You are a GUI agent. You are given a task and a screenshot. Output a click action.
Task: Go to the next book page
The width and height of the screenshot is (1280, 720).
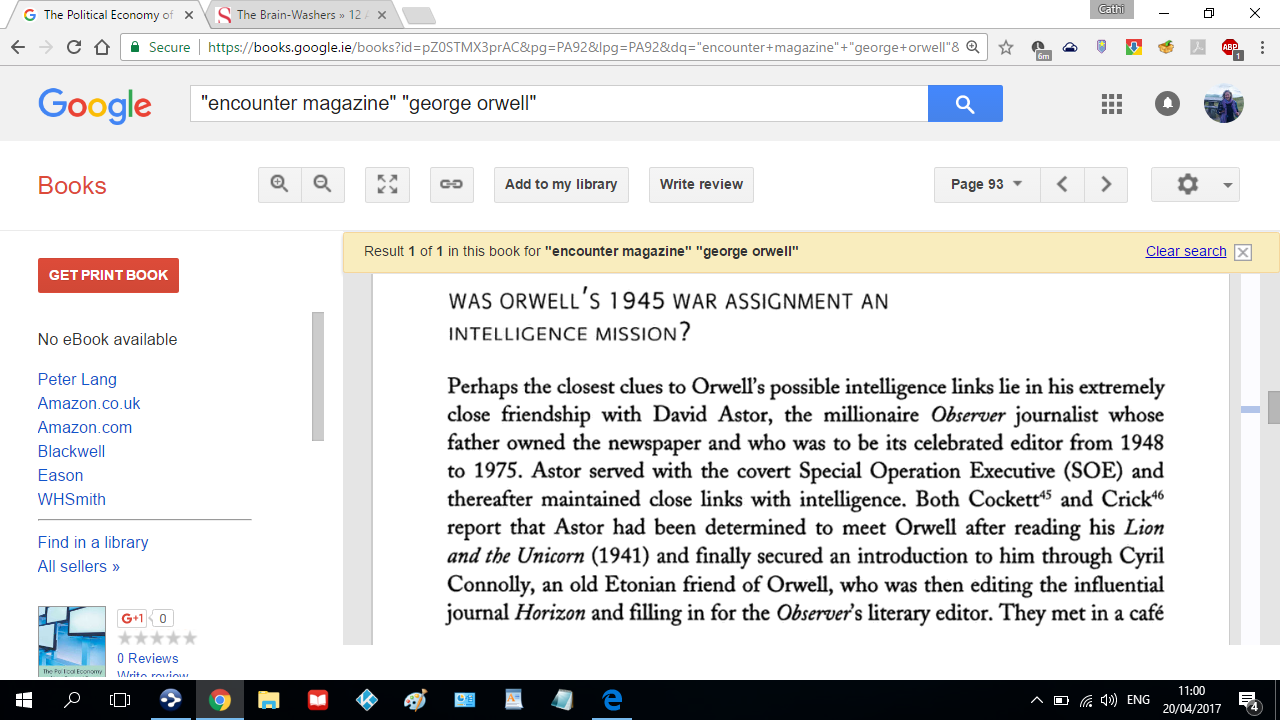[1106, 185]
